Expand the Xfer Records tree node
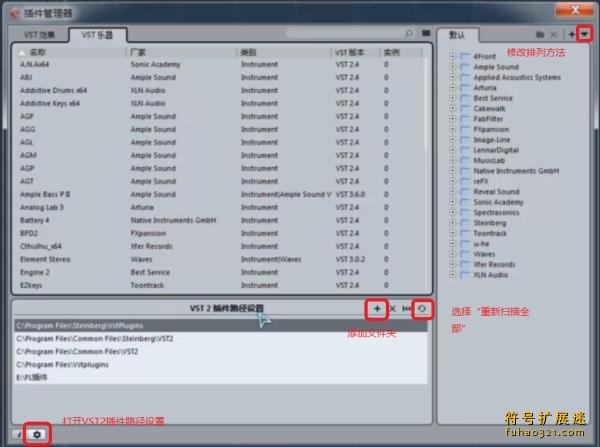Viewport: 600px width, 447px height. pos(452,264)
